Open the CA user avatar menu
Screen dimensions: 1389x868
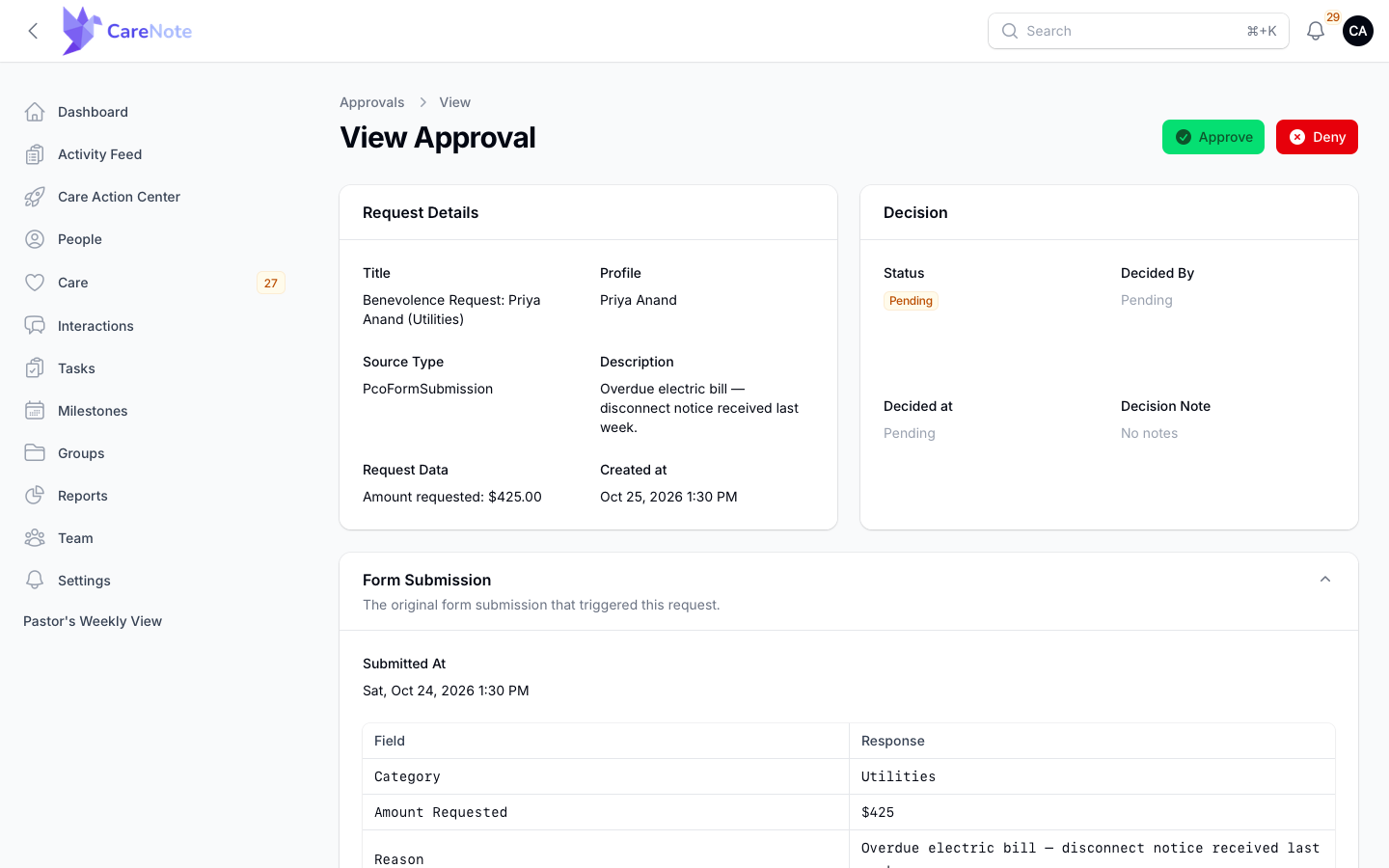click(x=1358, y=31)
